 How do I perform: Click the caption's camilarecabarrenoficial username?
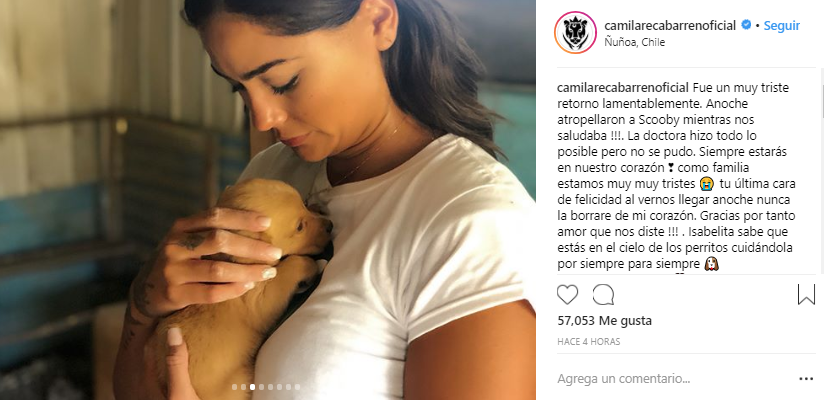622,88
